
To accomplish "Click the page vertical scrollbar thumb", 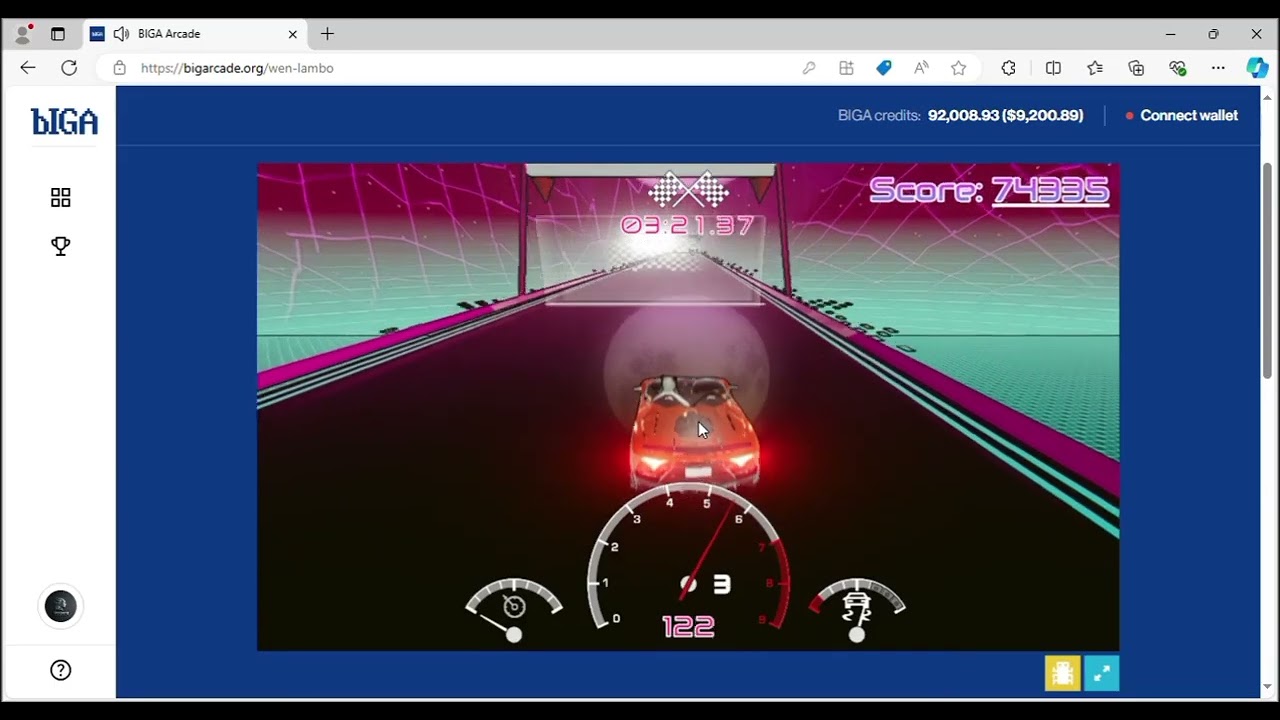I will (1268, 270).
